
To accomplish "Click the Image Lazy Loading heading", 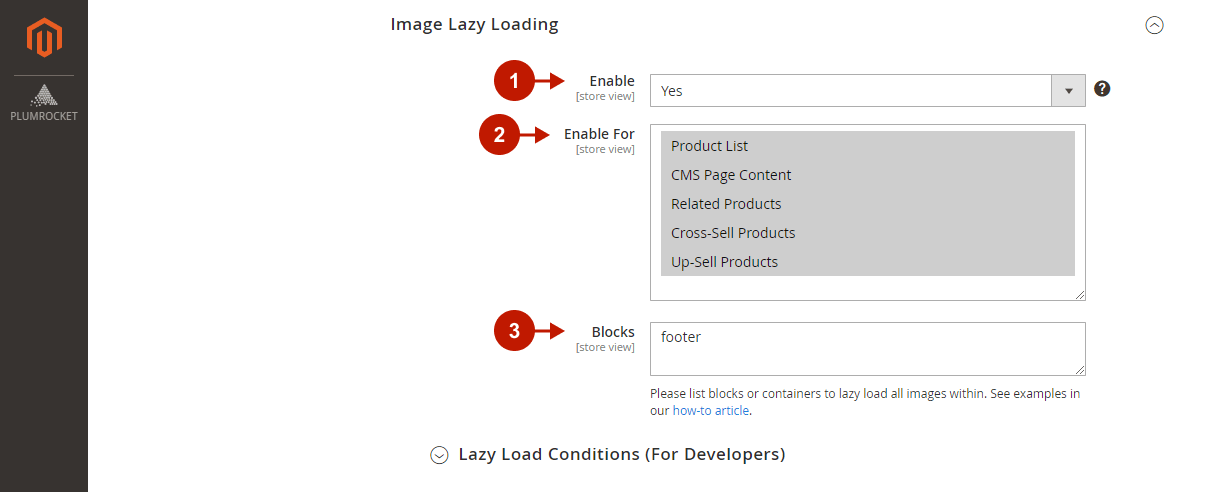I will [x=474, y=24].
